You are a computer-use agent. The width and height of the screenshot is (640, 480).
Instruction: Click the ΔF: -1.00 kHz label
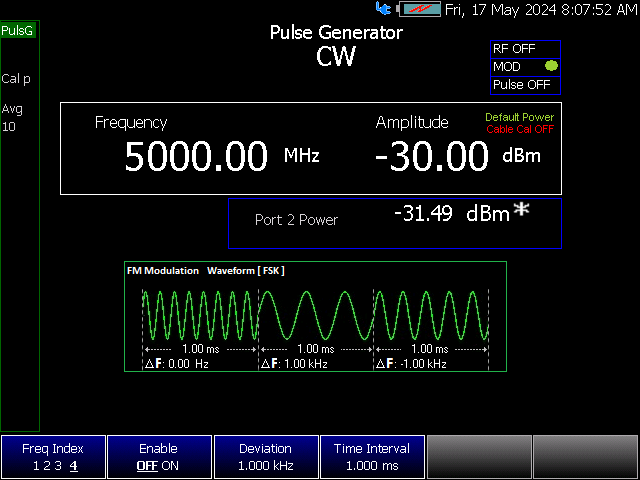pos(411,364)
